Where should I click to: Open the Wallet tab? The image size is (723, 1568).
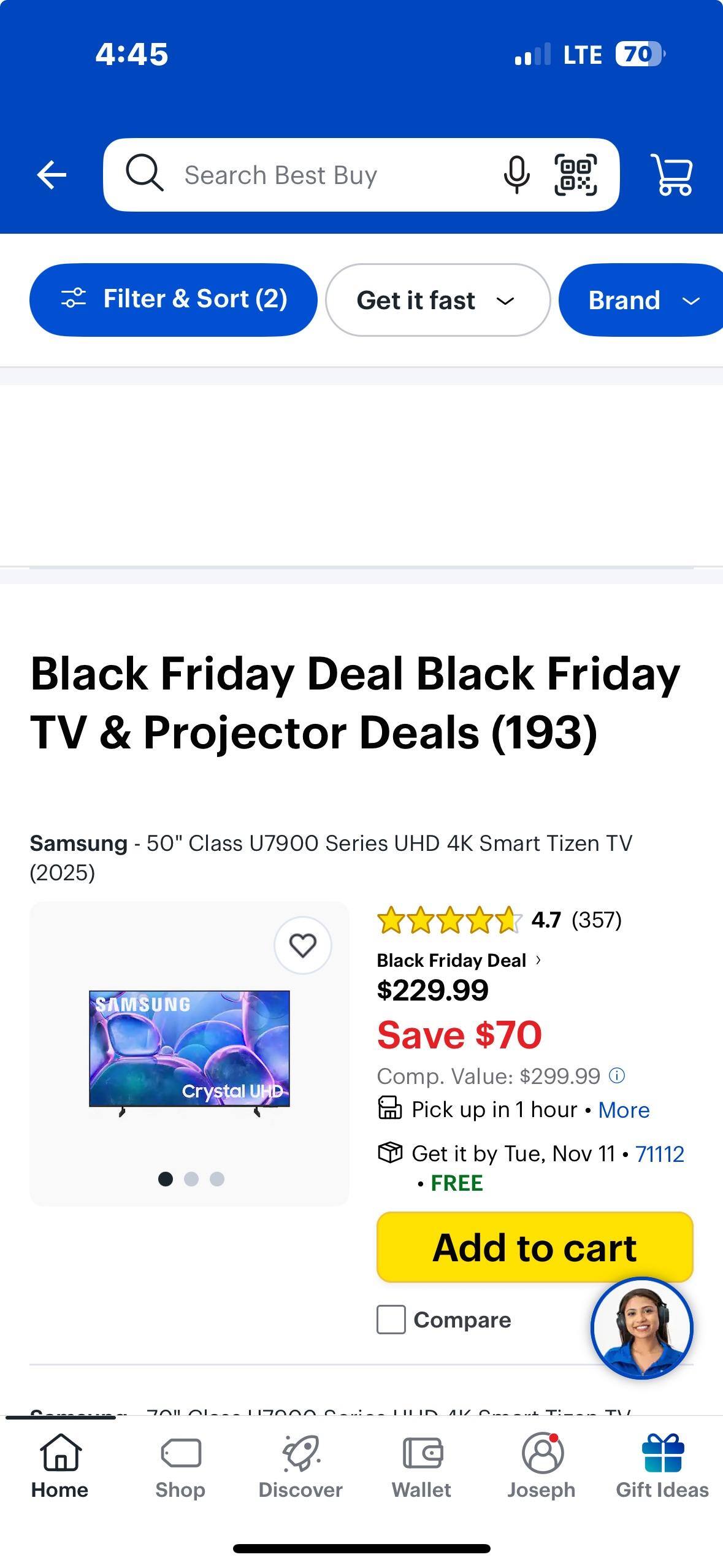(x=421, y=1466)
